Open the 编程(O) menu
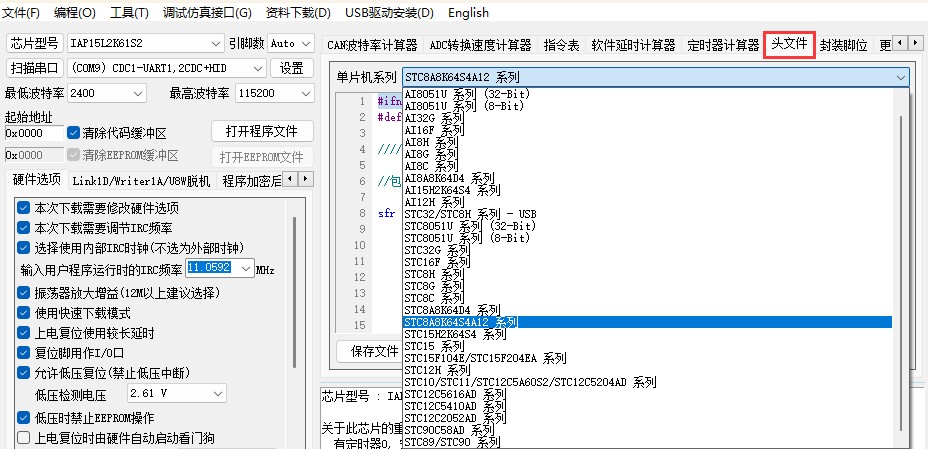 (75, 12)
